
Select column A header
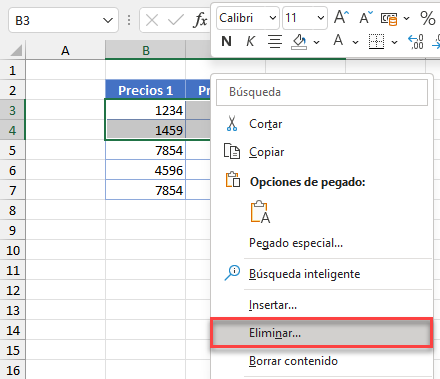[65, 51]
